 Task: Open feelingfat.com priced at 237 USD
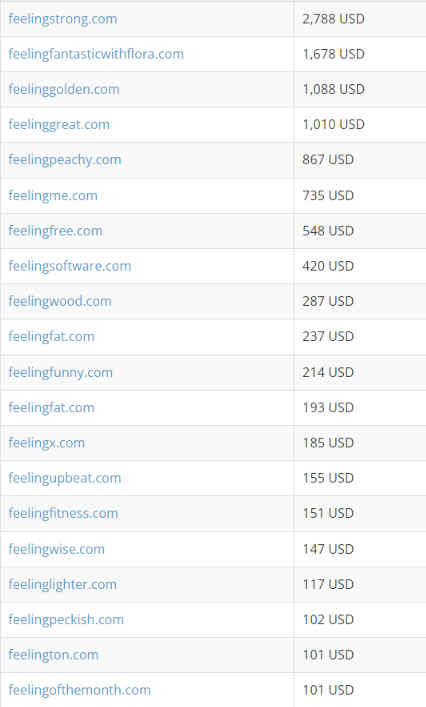(51, 336)
